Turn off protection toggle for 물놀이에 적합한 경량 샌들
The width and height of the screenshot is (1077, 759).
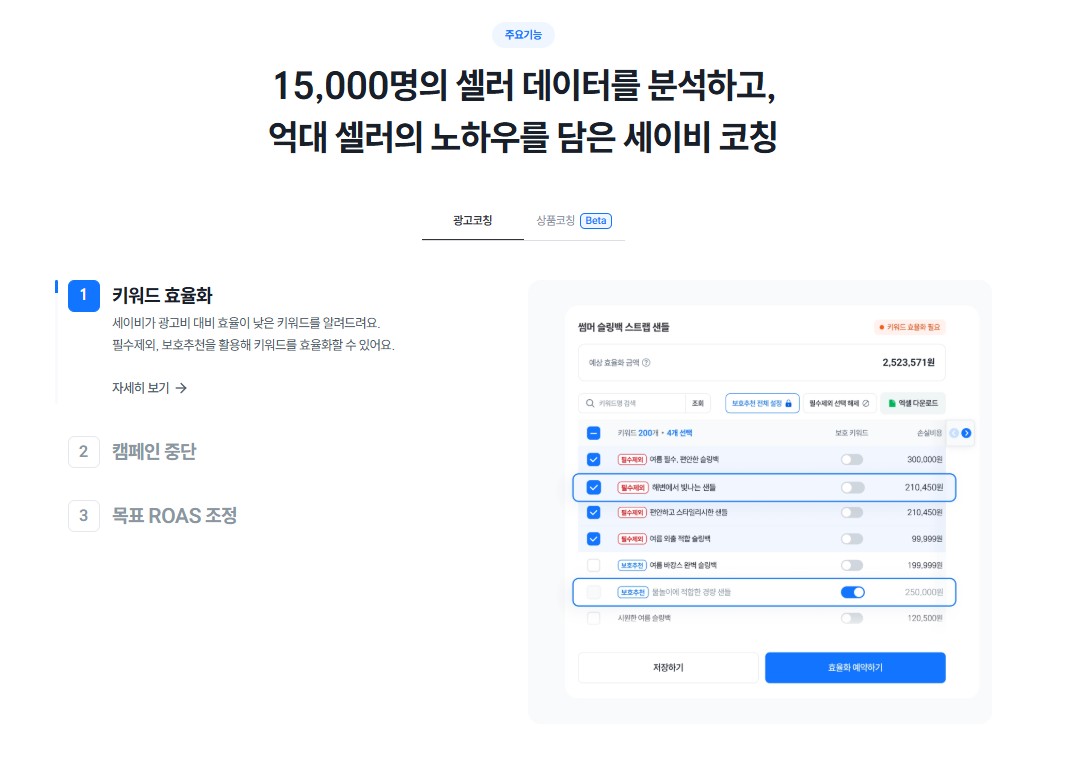[x=852, y=592]
